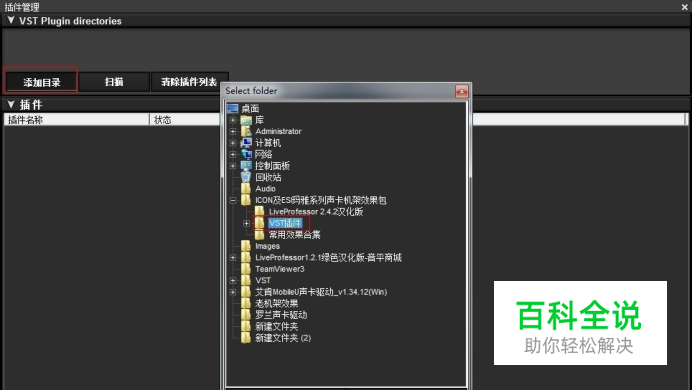The image size is (692, 390).
Task: Click the 控制面板 control panel icon
Action: pos(246,166)
